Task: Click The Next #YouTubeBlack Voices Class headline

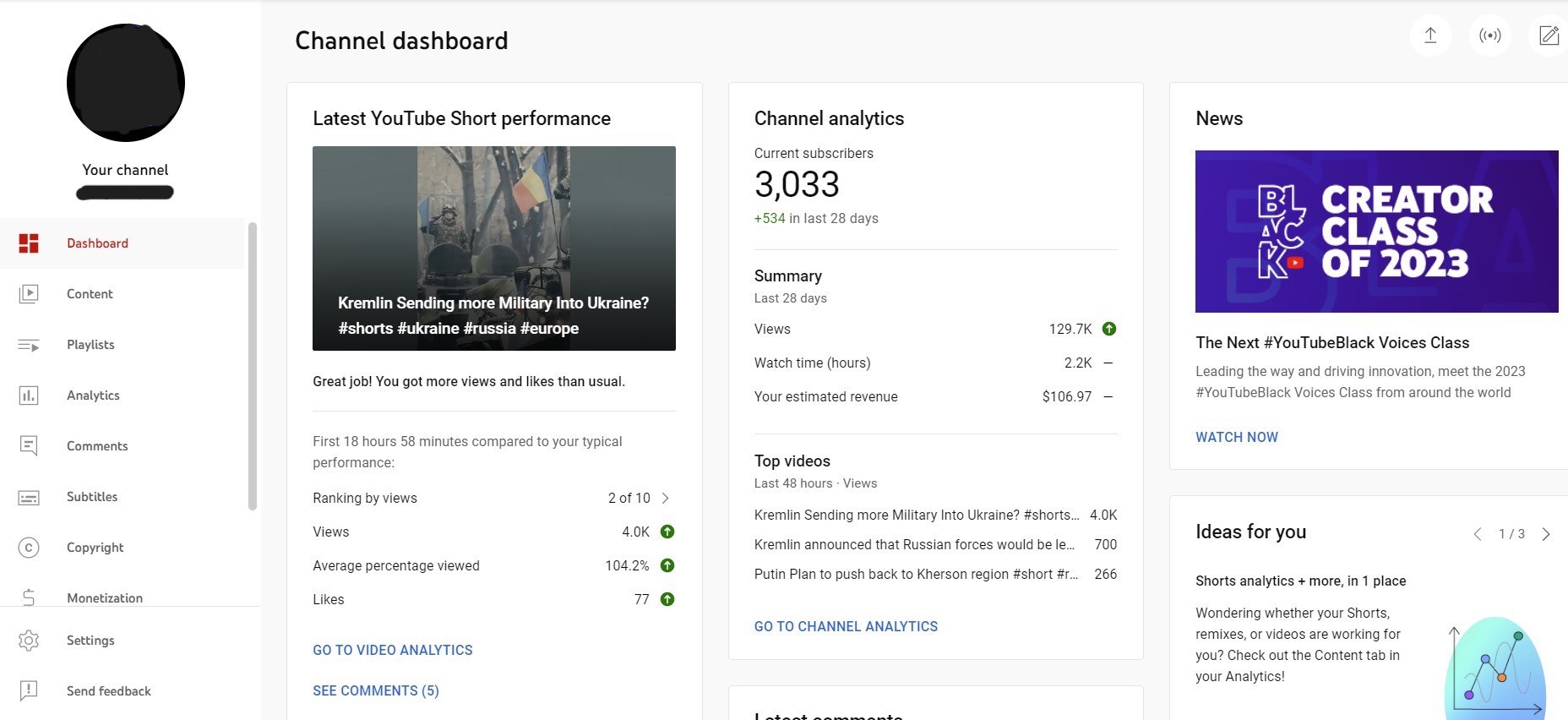Action: pyautogui.click(x=1332, y=342)
